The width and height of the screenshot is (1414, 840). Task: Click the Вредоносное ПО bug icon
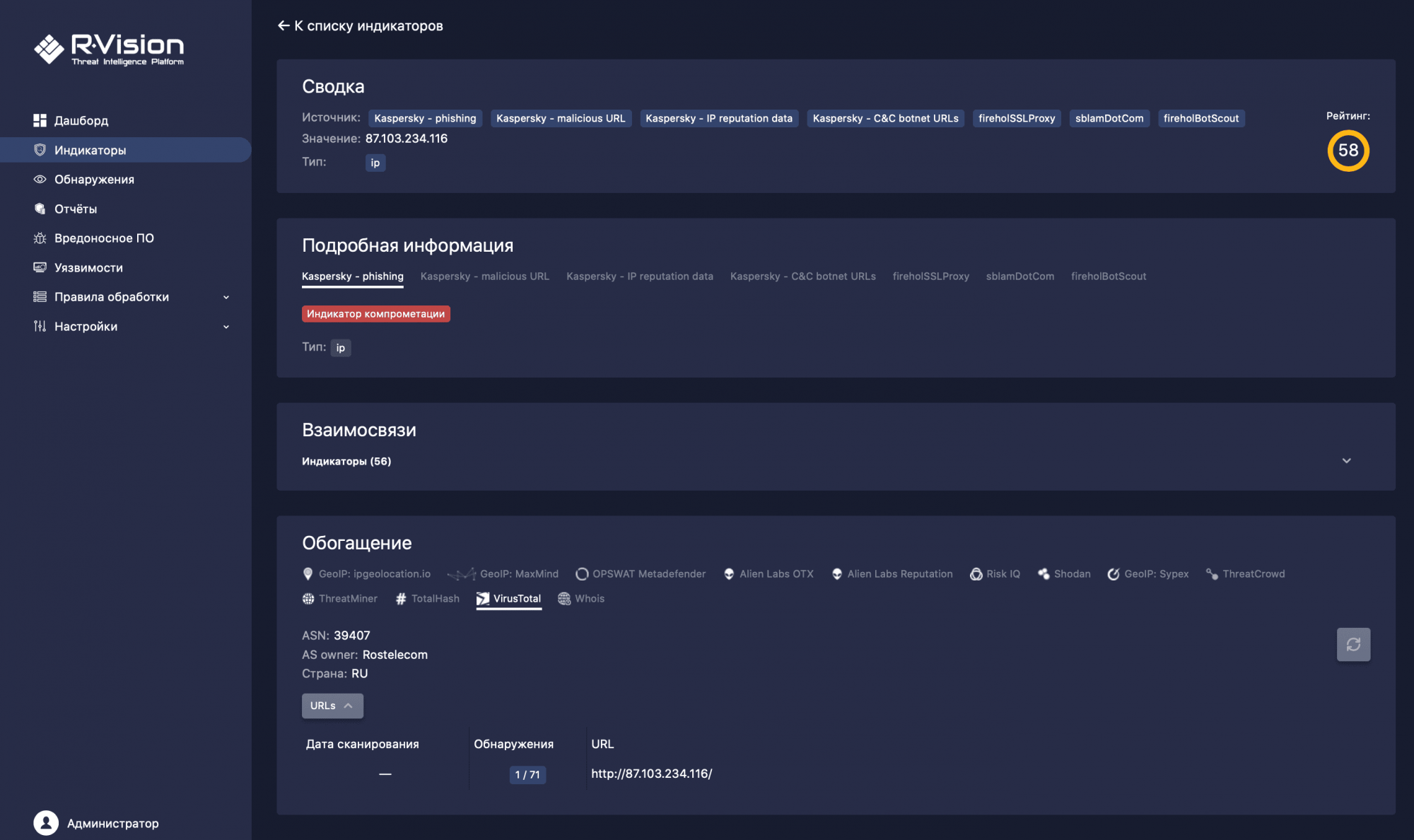(x=40, y=238)
